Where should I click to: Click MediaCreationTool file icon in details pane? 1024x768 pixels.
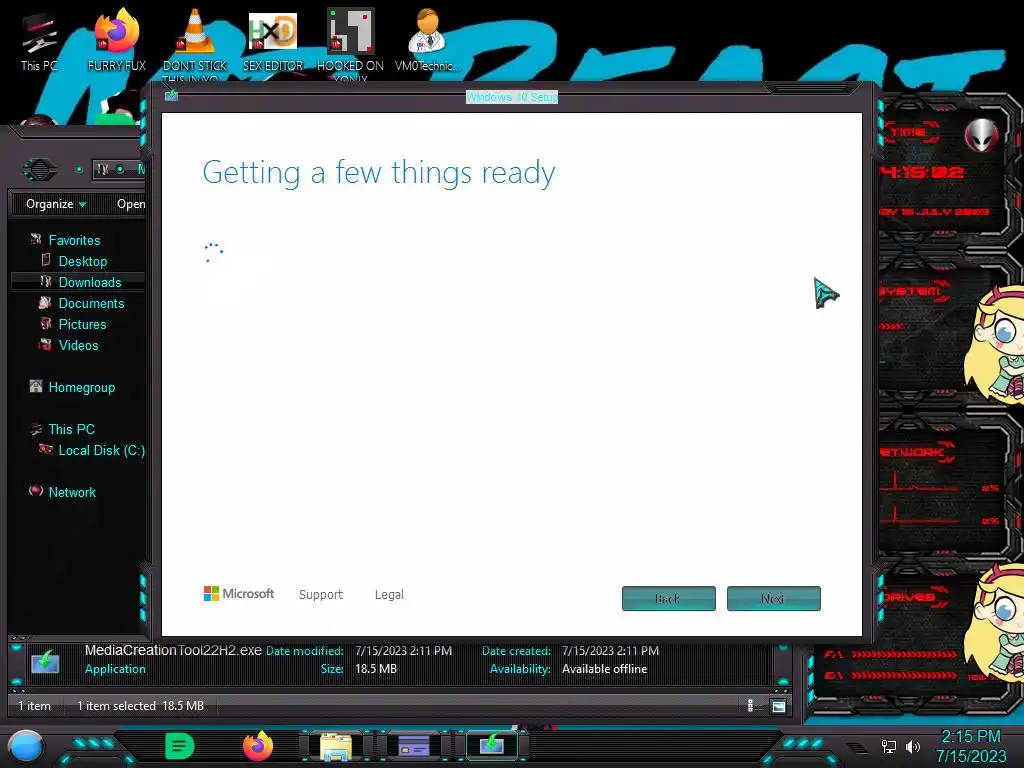pyautogui.click(x=46, y=661)
